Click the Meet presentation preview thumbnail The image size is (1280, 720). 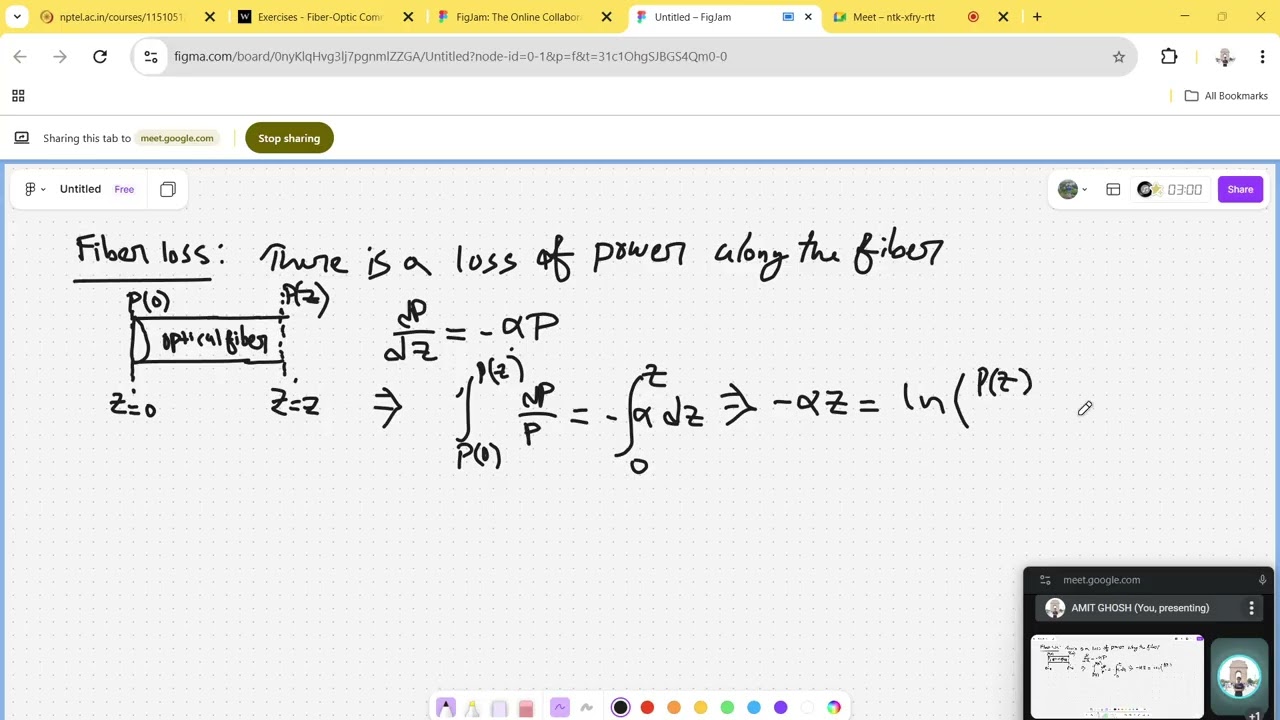point(1117,677)
